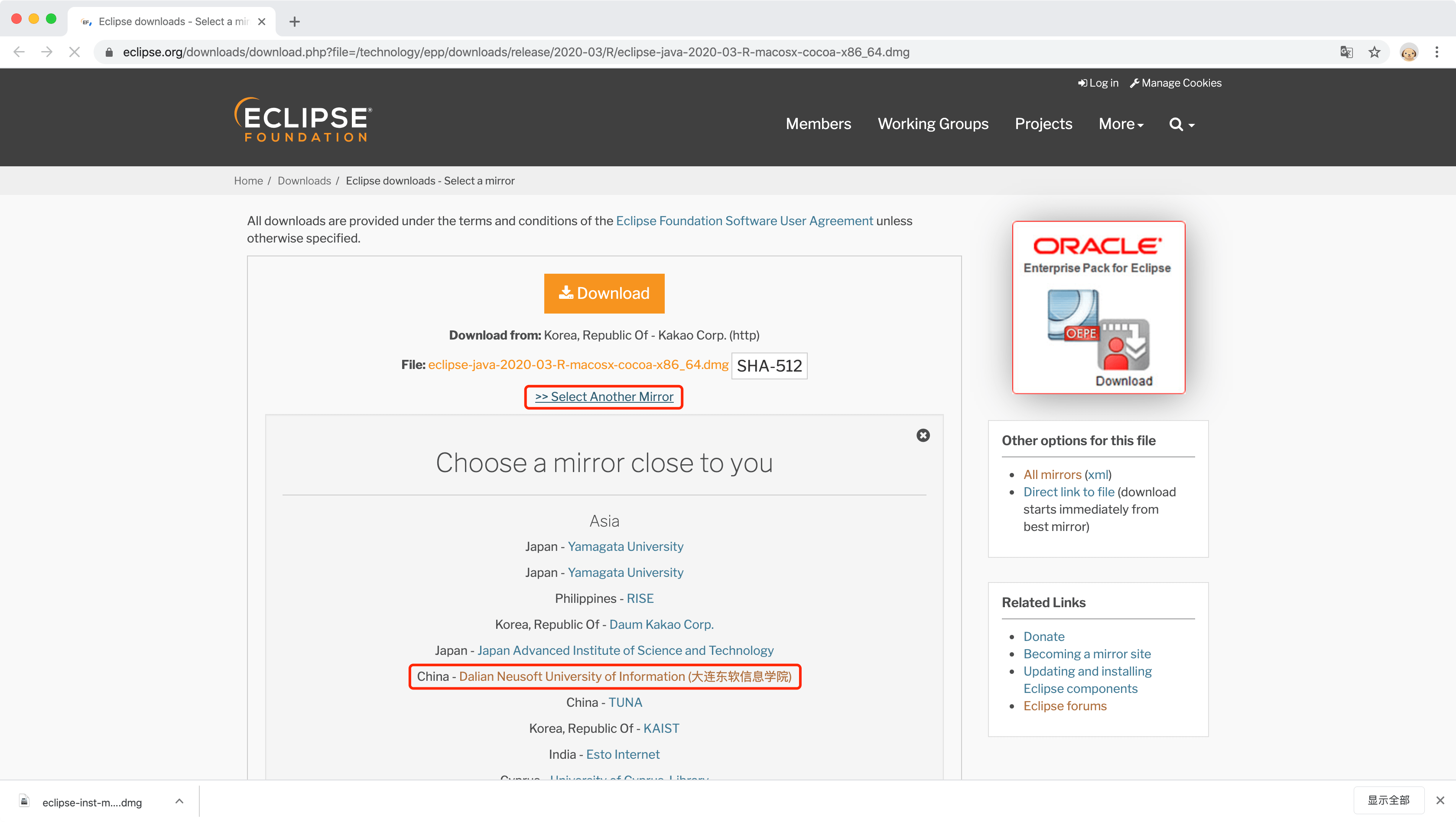Open a new browser tab

295,22
